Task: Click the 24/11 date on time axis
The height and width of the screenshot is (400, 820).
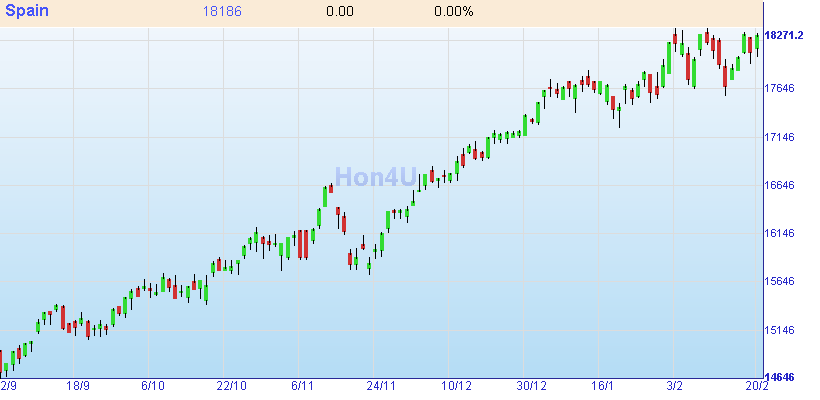Action: pos(380,386)
